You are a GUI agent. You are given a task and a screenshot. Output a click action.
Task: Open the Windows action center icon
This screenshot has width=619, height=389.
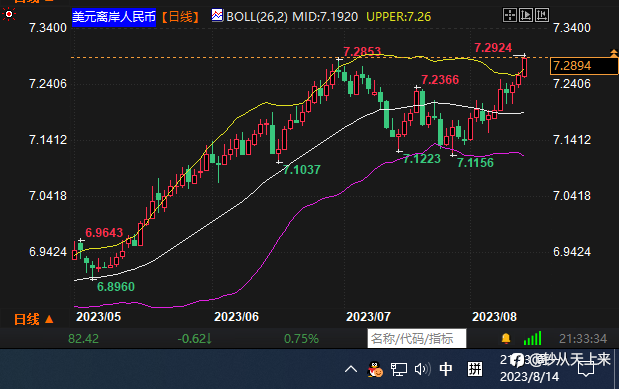(x=586, y=370)
